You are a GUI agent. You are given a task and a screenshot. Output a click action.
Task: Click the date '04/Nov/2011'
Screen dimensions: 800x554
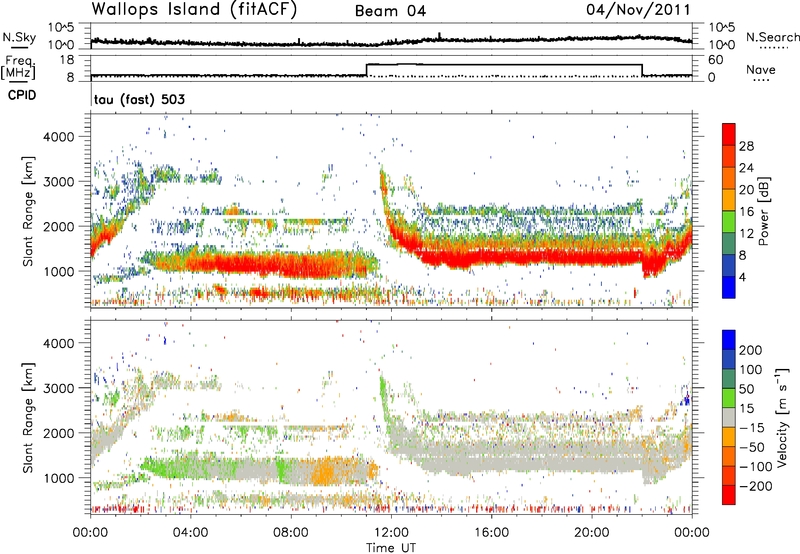click(x=638, y=10)
